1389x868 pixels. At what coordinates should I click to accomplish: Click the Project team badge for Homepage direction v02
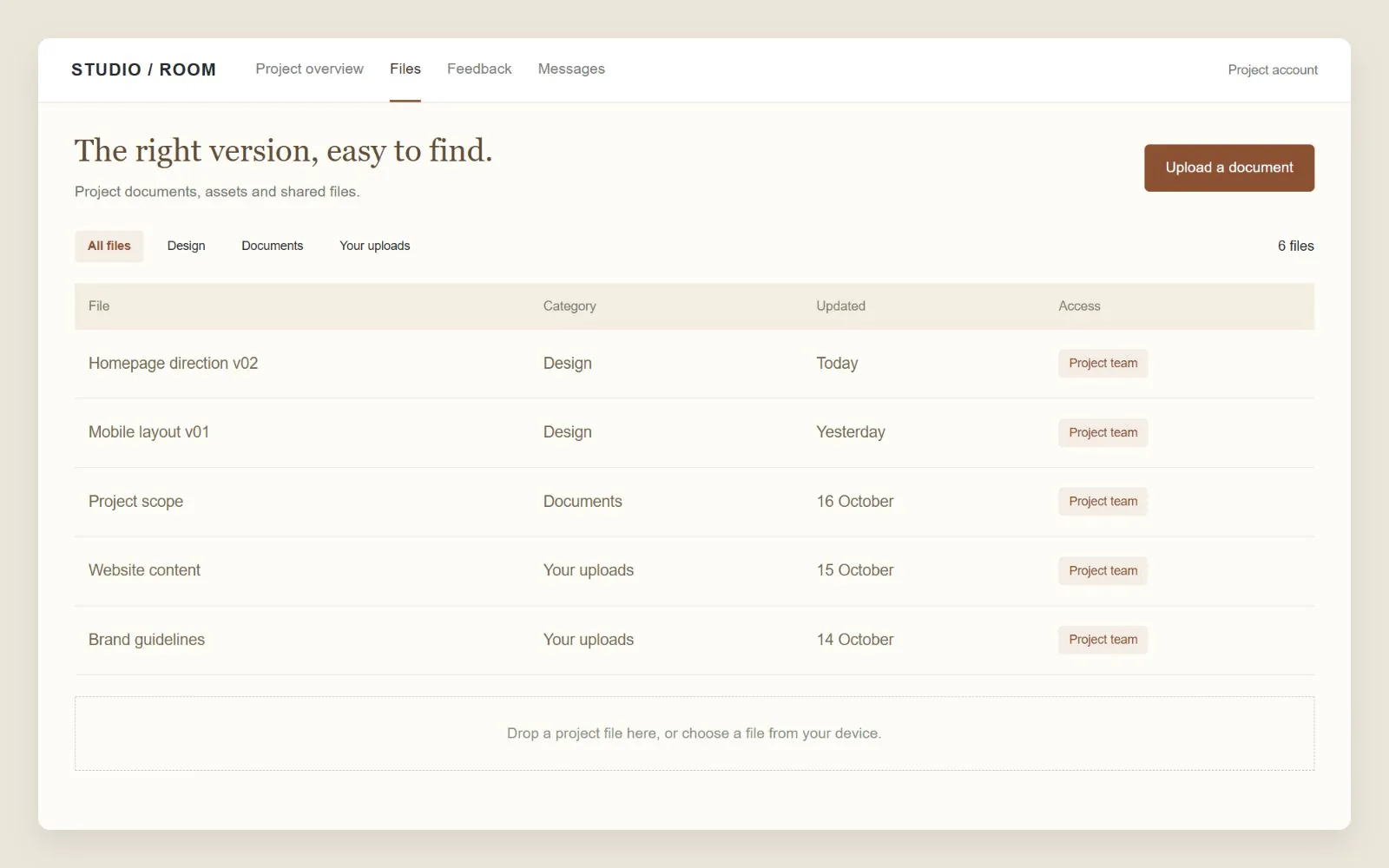tap(1103, 363)
